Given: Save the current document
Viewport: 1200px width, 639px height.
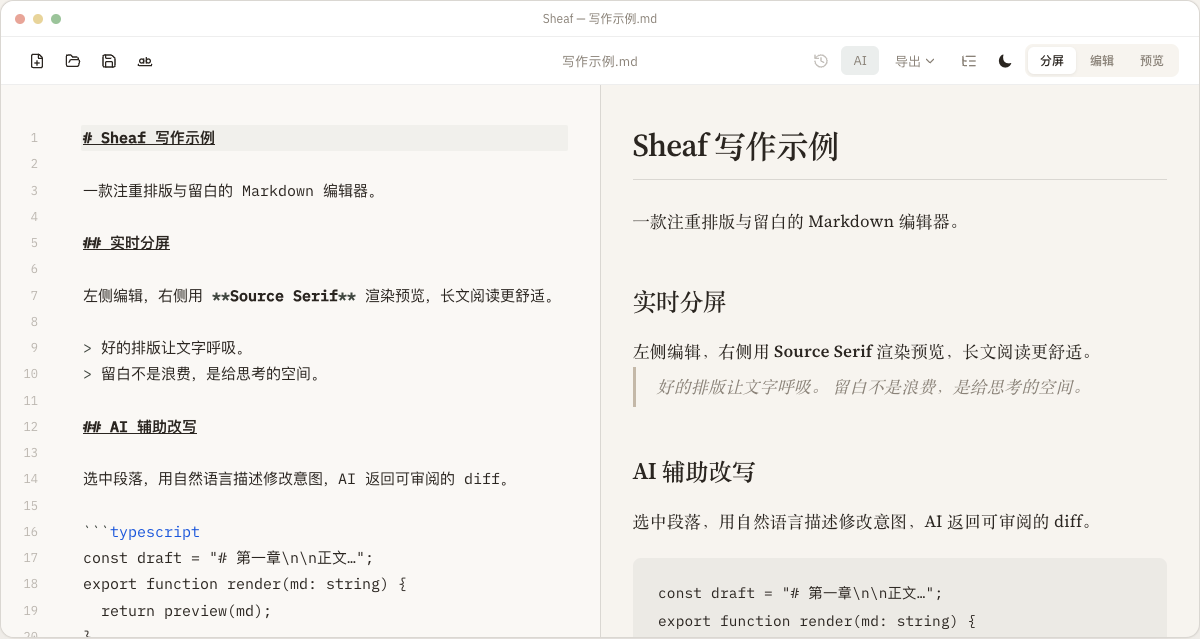Looking at the screenshot, I should pyautogui.click(x=109, y=61).
